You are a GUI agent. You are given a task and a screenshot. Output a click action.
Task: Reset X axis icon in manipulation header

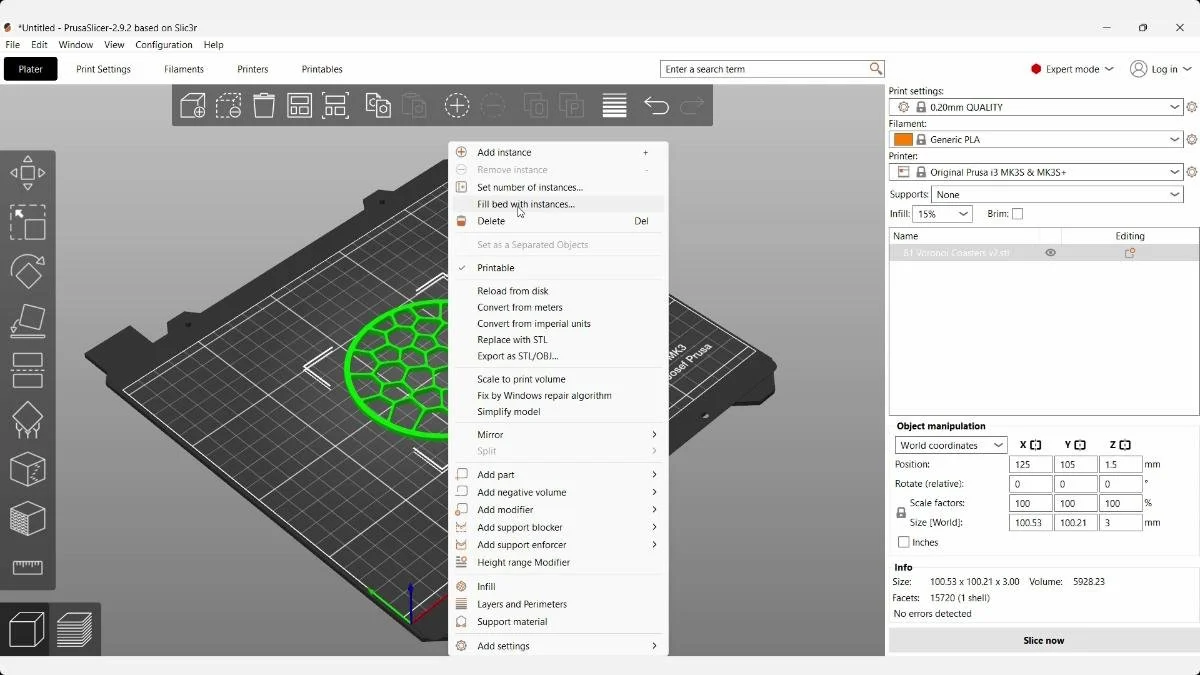[x=1035, y=445]
